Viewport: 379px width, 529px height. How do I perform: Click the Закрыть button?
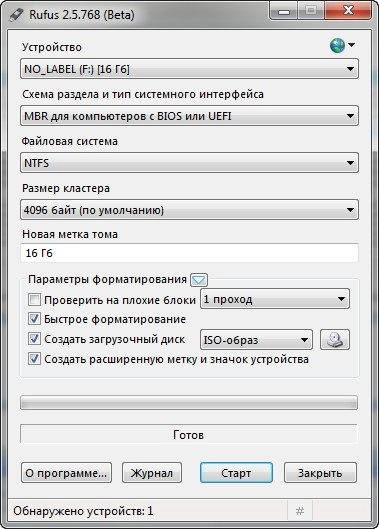pyautogui.click(x=320, y=473)
